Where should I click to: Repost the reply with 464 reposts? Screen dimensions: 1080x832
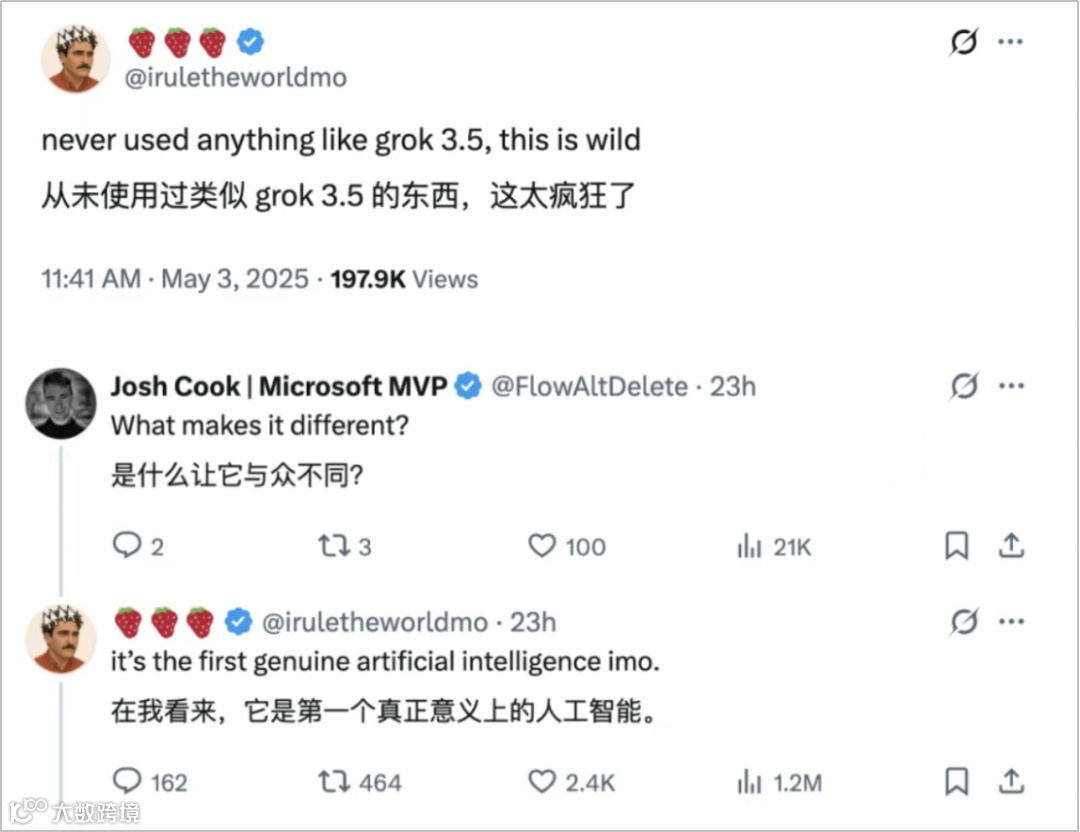point(331,782)
